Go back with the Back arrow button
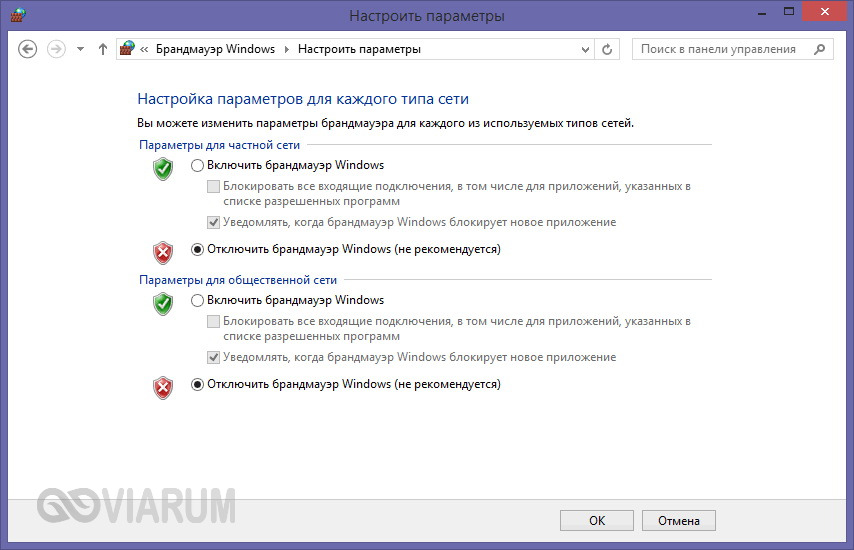 [27, 49]
